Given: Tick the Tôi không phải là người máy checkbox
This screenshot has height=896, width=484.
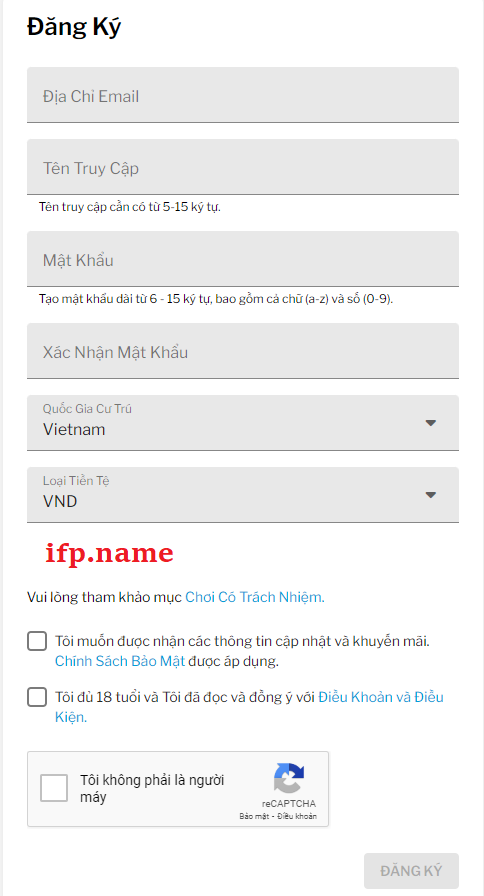Looking at the screenshot, I should 54,789.
